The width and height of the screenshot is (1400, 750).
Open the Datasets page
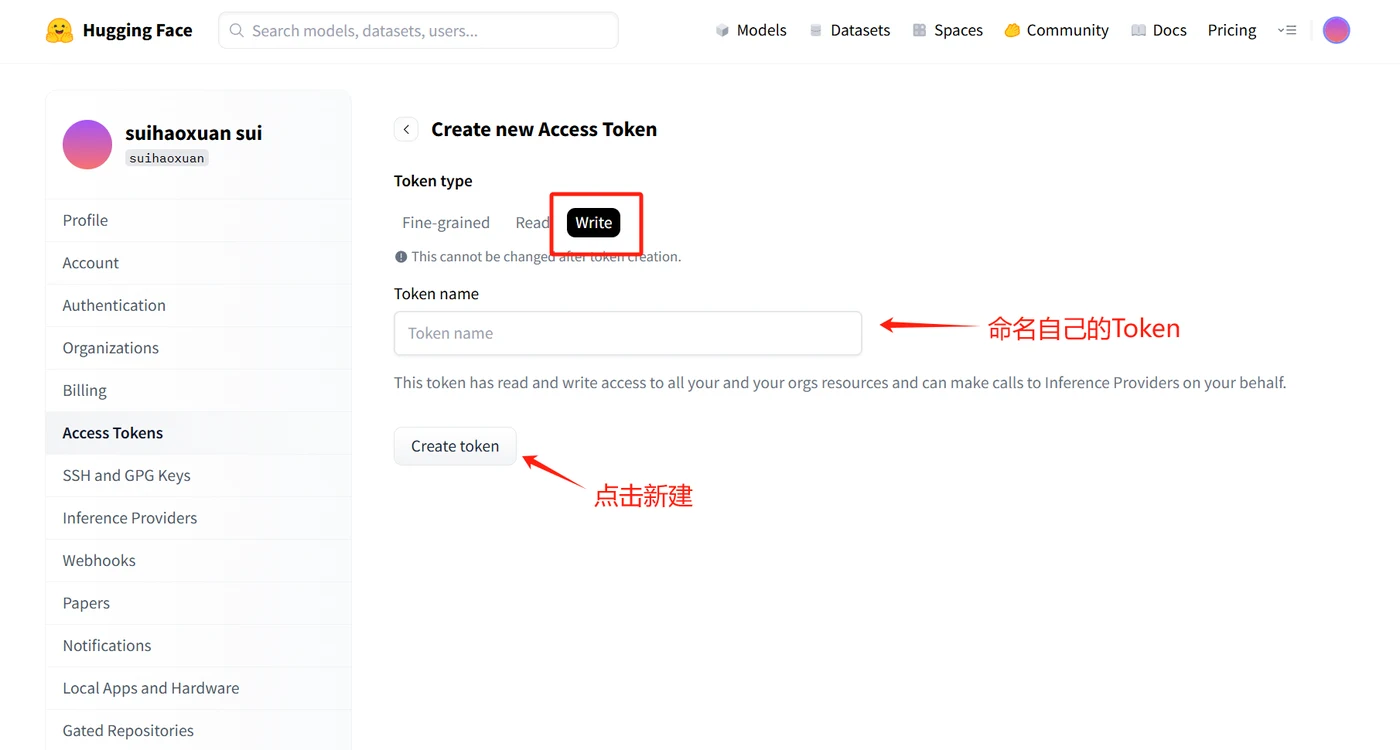850,31
